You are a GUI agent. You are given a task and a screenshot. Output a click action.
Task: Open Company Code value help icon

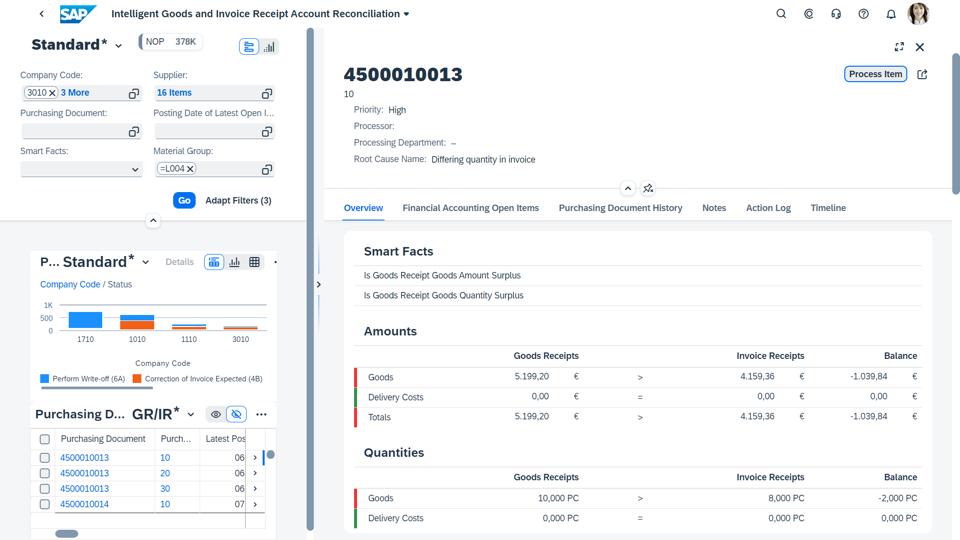133,93
